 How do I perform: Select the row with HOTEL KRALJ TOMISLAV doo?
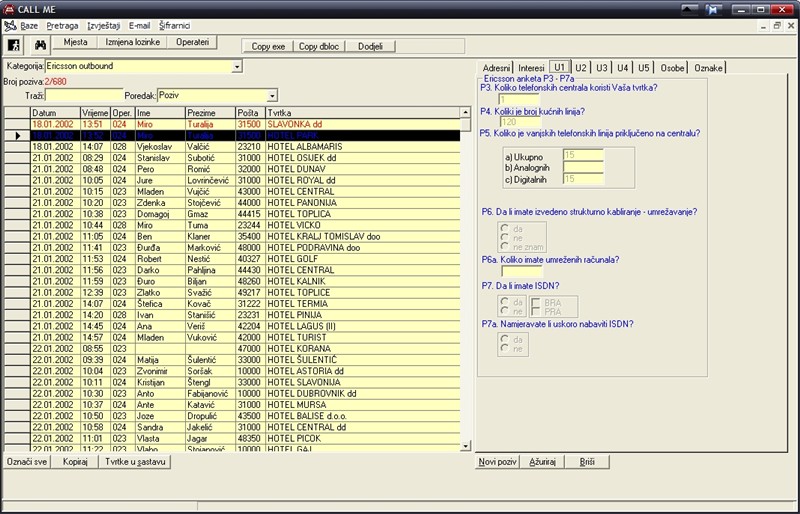[232, 236]
